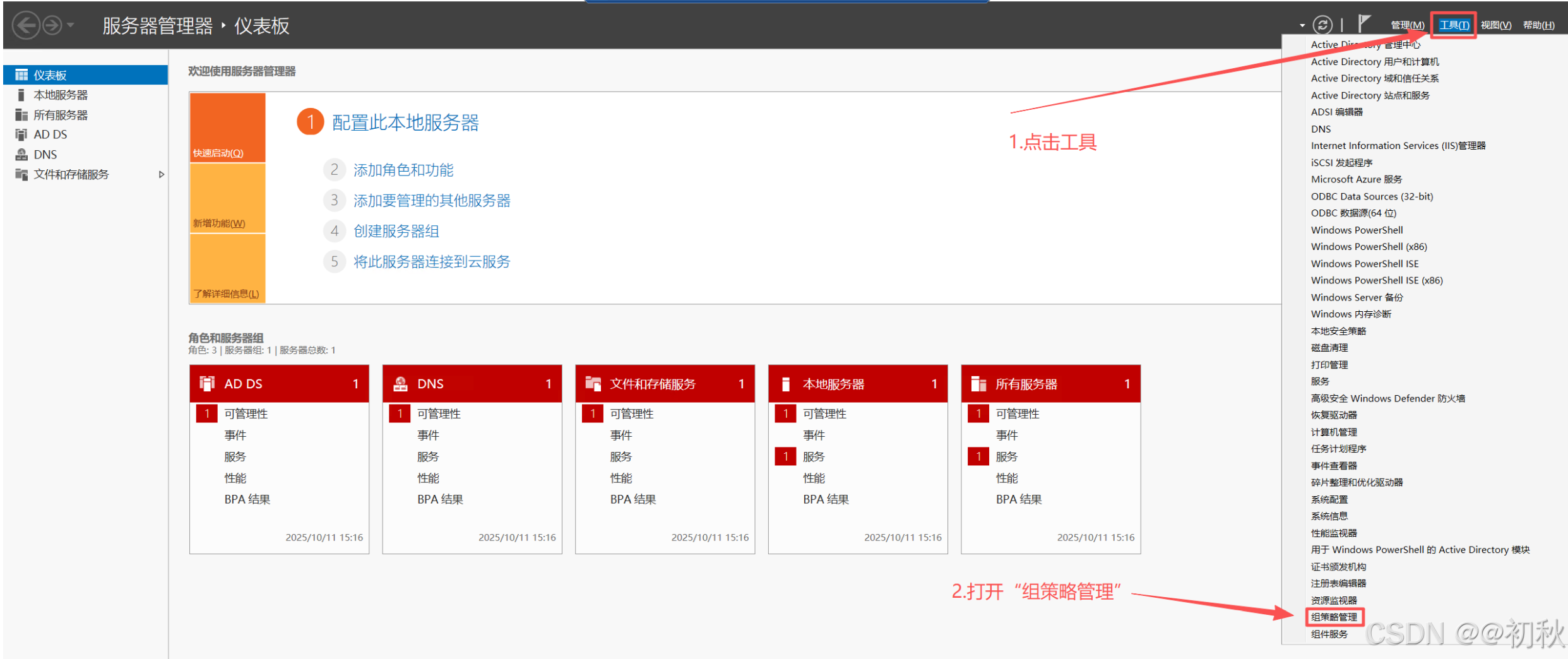Click the DNS tile header icon

pyautogui.click(x=400, y=383)
